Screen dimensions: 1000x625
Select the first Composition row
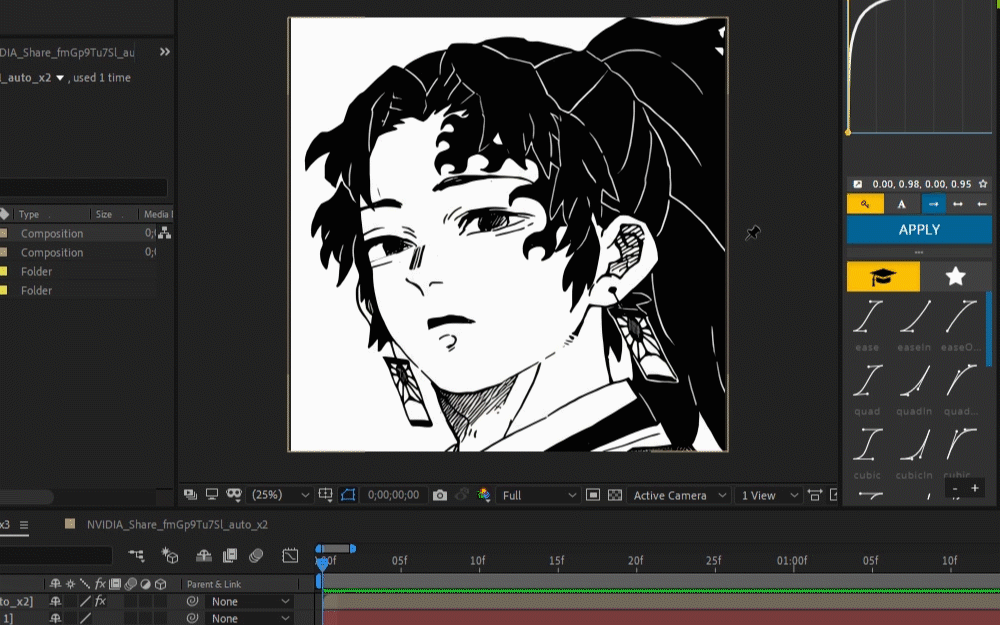click(x=79, y=233)
